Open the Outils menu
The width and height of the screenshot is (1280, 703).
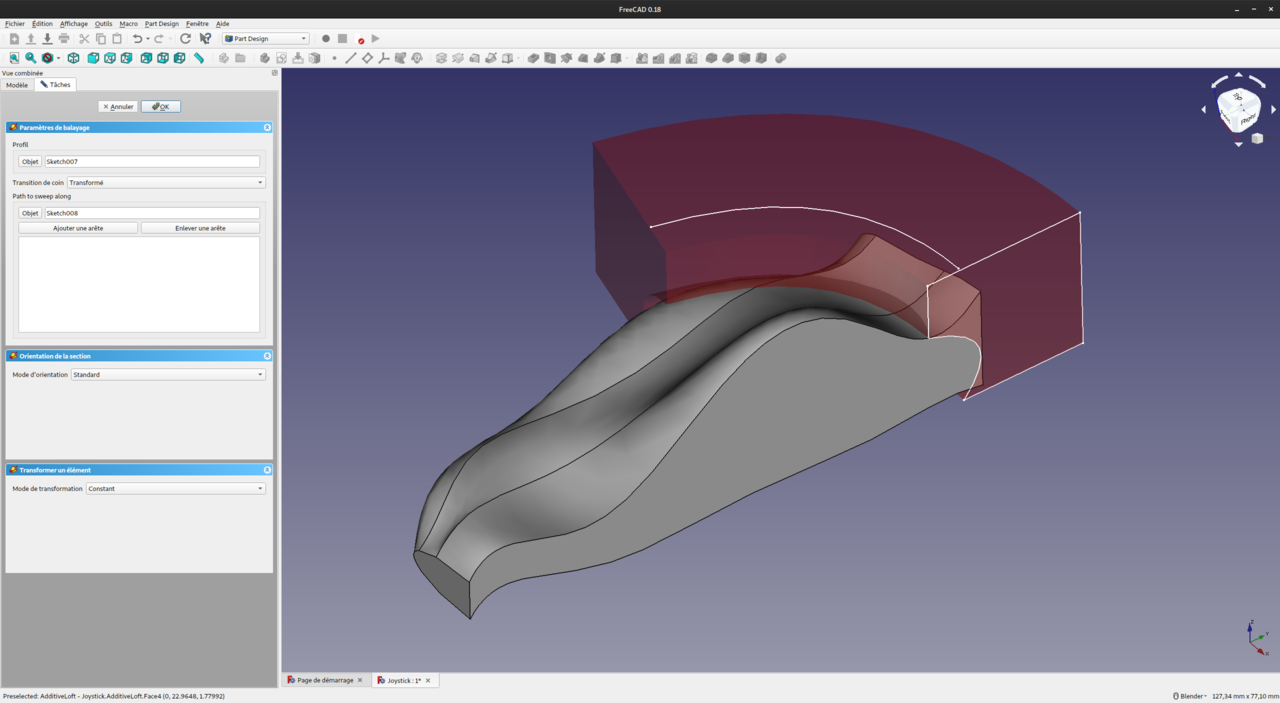coord(104,24)
